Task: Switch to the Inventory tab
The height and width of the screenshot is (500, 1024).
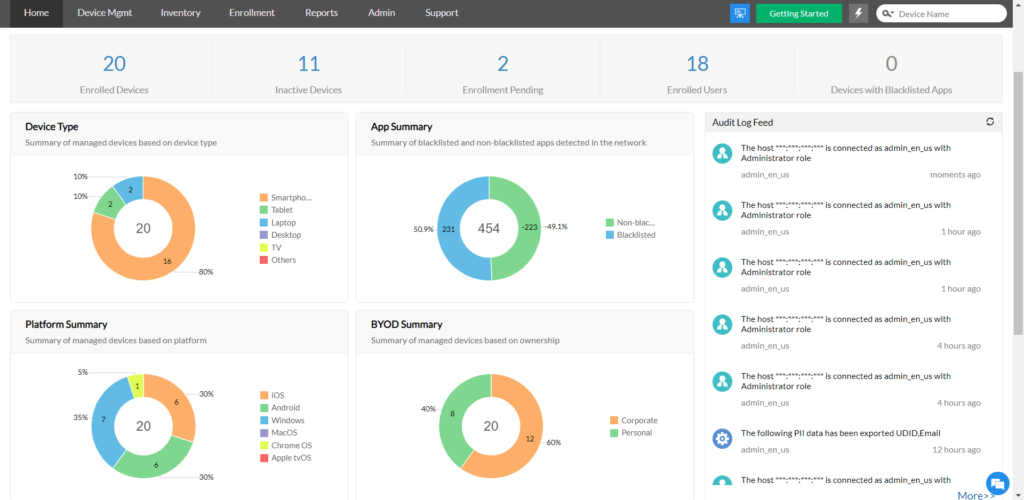Action: [x=180, y=13]
